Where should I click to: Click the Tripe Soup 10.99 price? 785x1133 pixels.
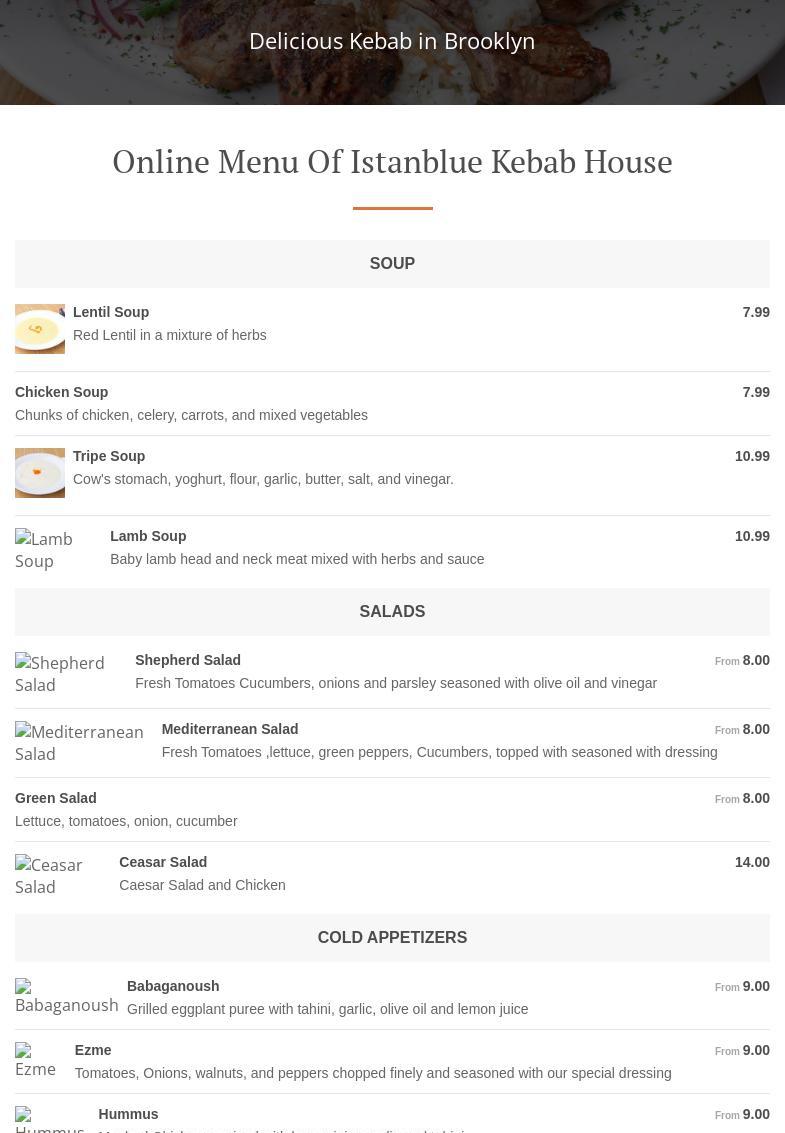[752, 456]
